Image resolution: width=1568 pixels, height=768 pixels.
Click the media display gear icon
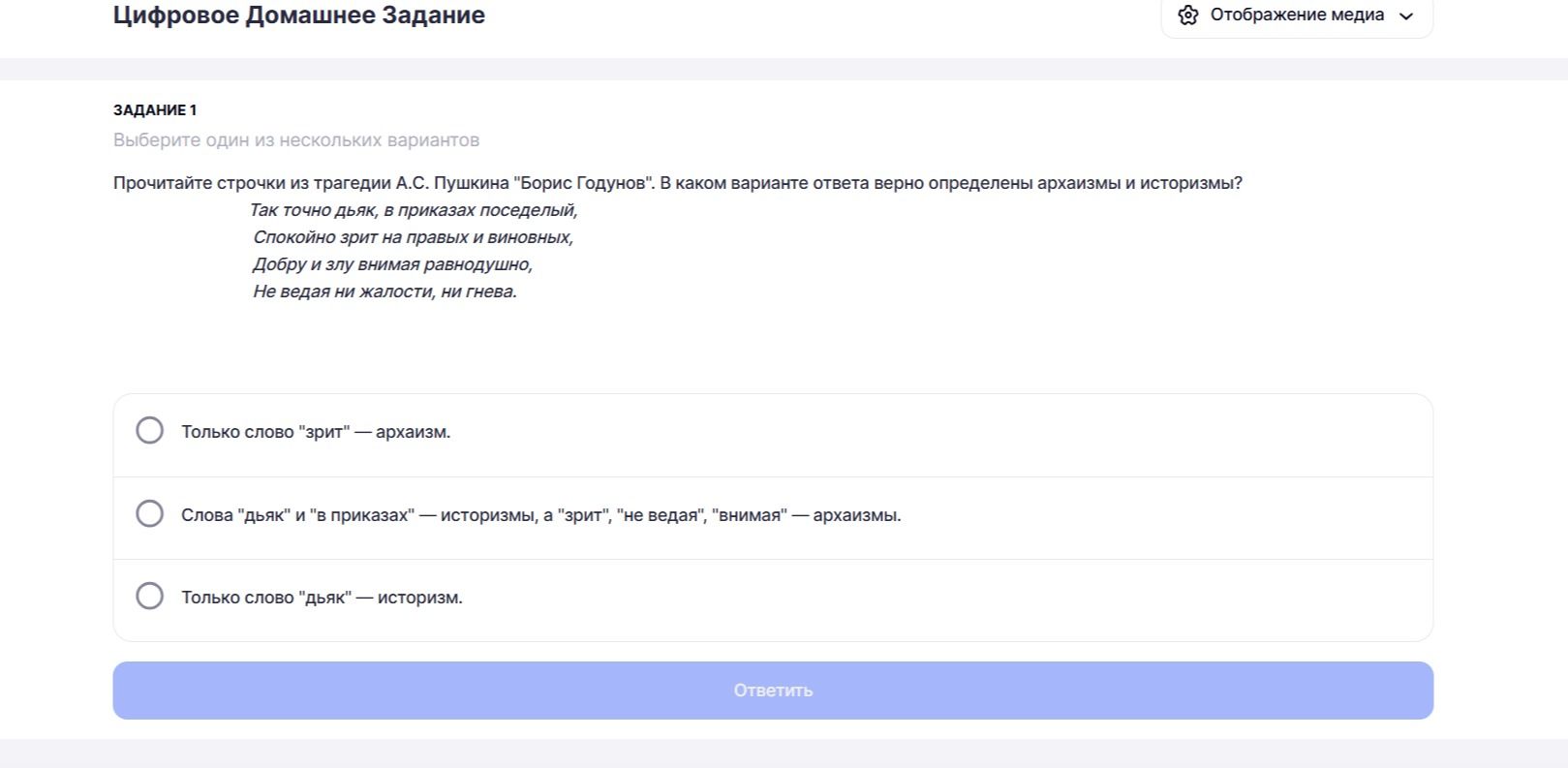[1188, 15]
